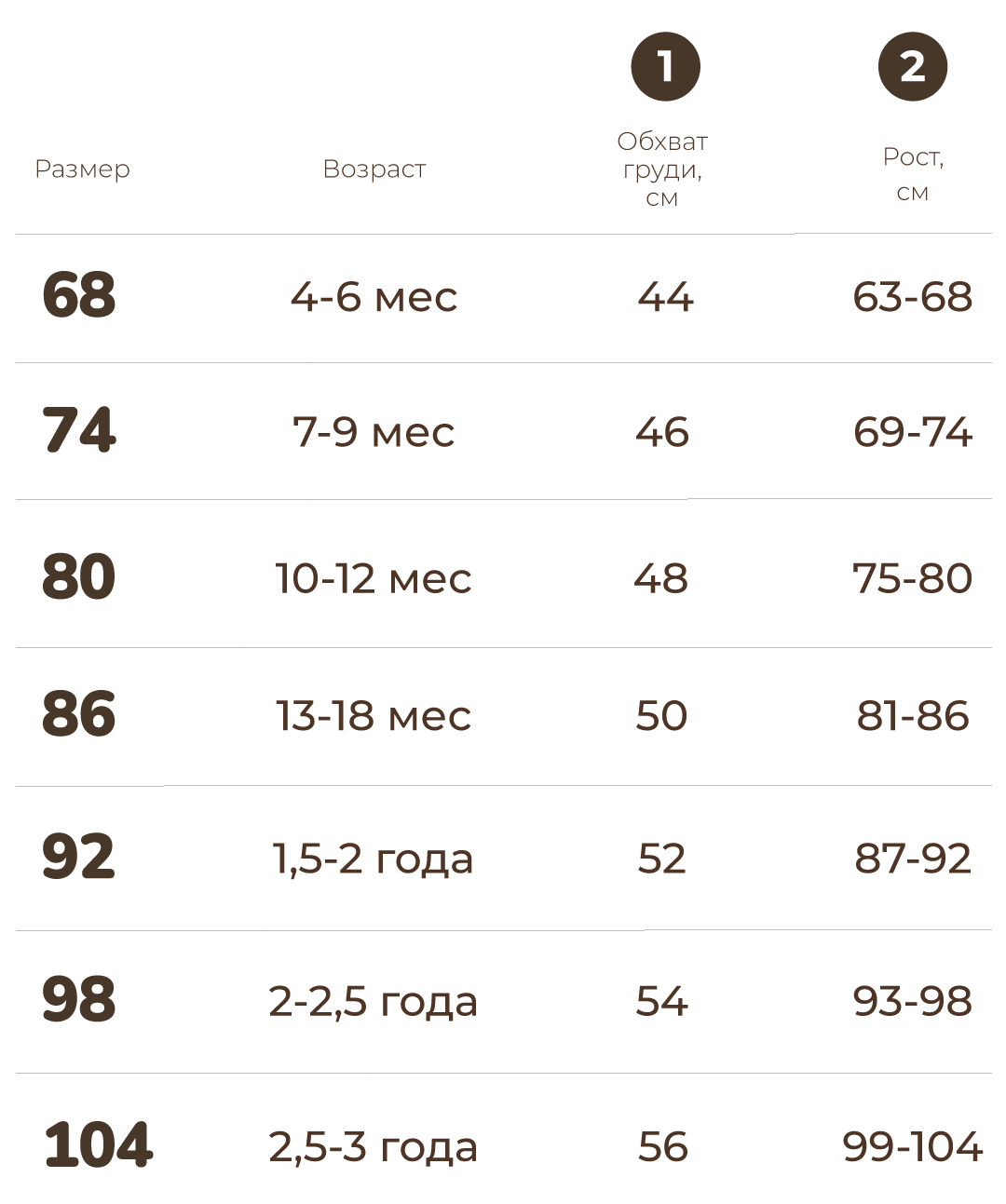Click the age cell 10-12 мес
Viewport: 1006px width, 1204px height.
pyautogui.click(x=374, y=578)
